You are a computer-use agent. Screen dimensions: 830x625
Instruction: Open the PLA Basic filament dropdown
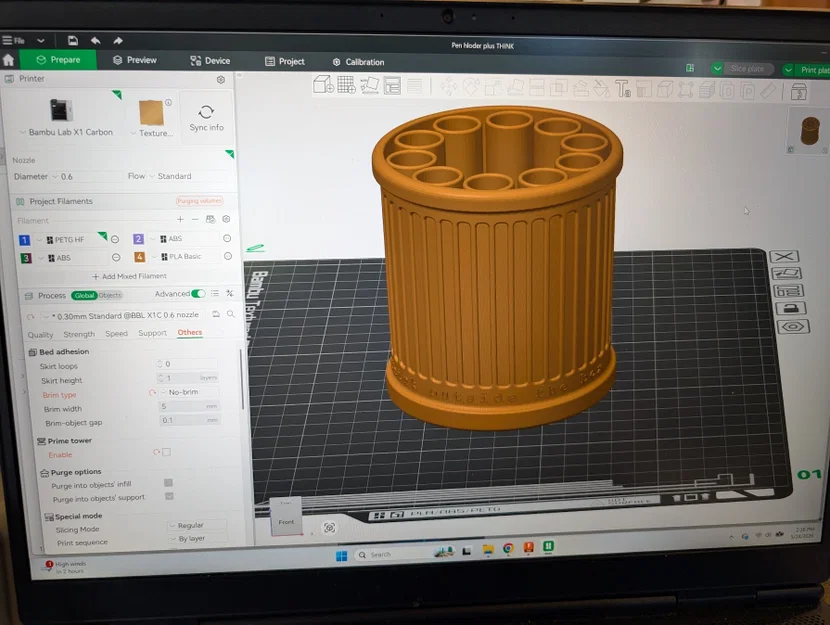click(x=184, y=257)
